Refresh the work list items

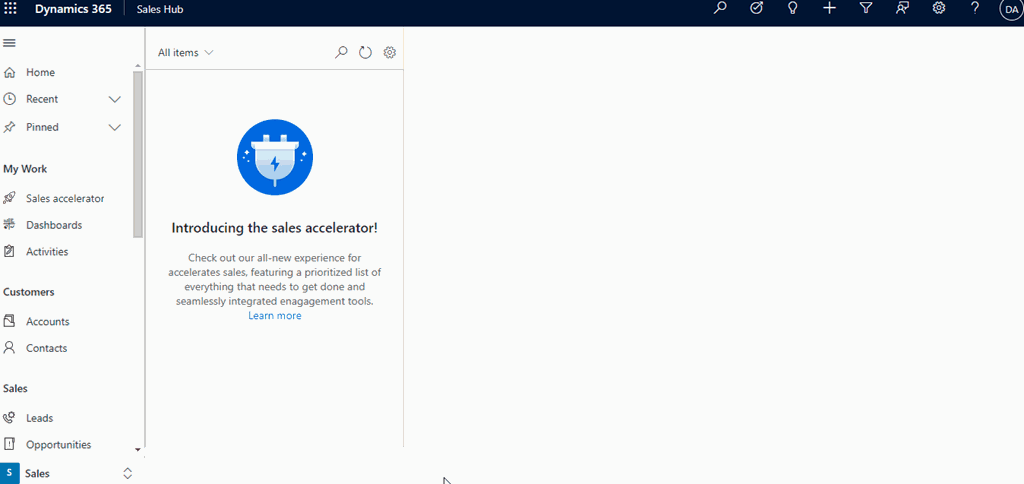coord(365,52)
